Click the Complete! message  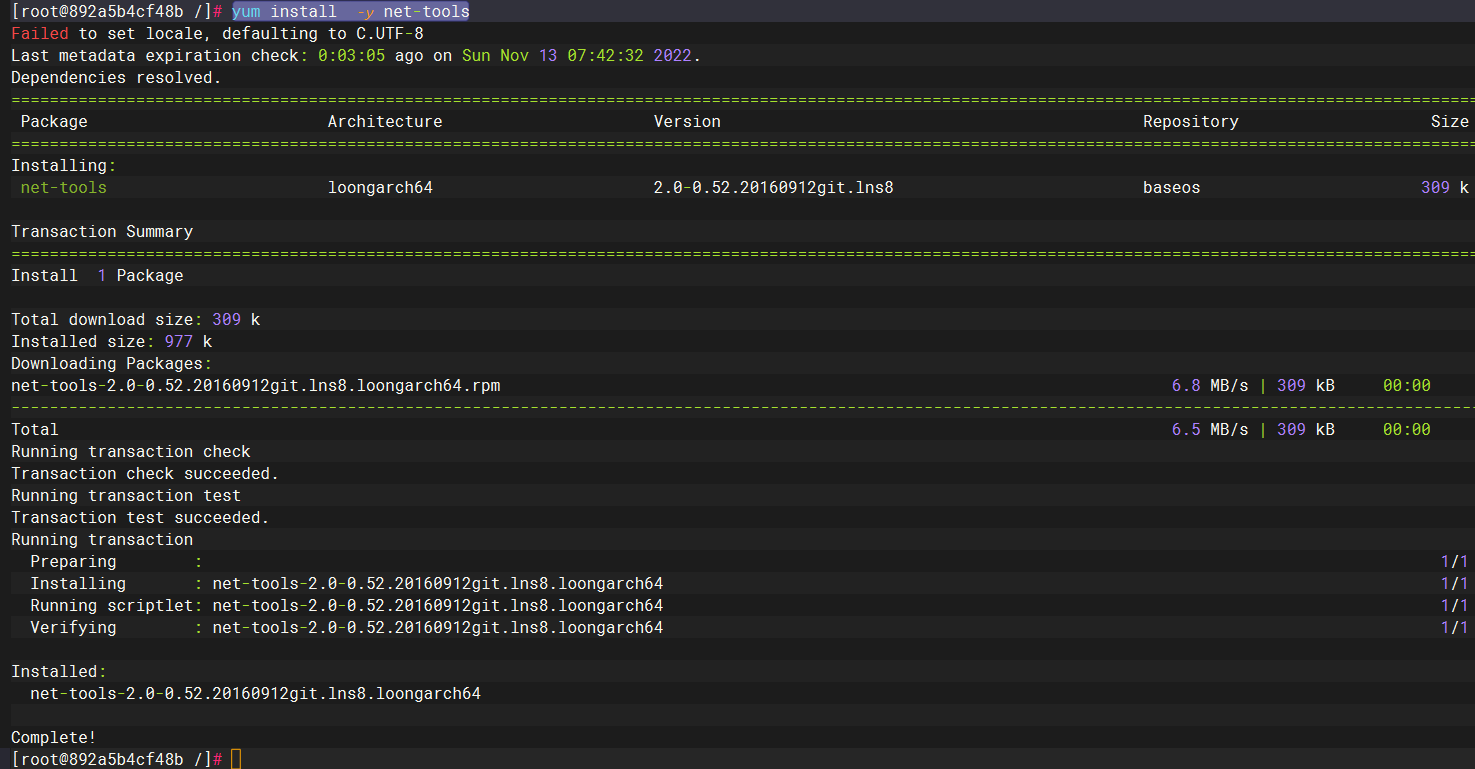click(54, 737)
